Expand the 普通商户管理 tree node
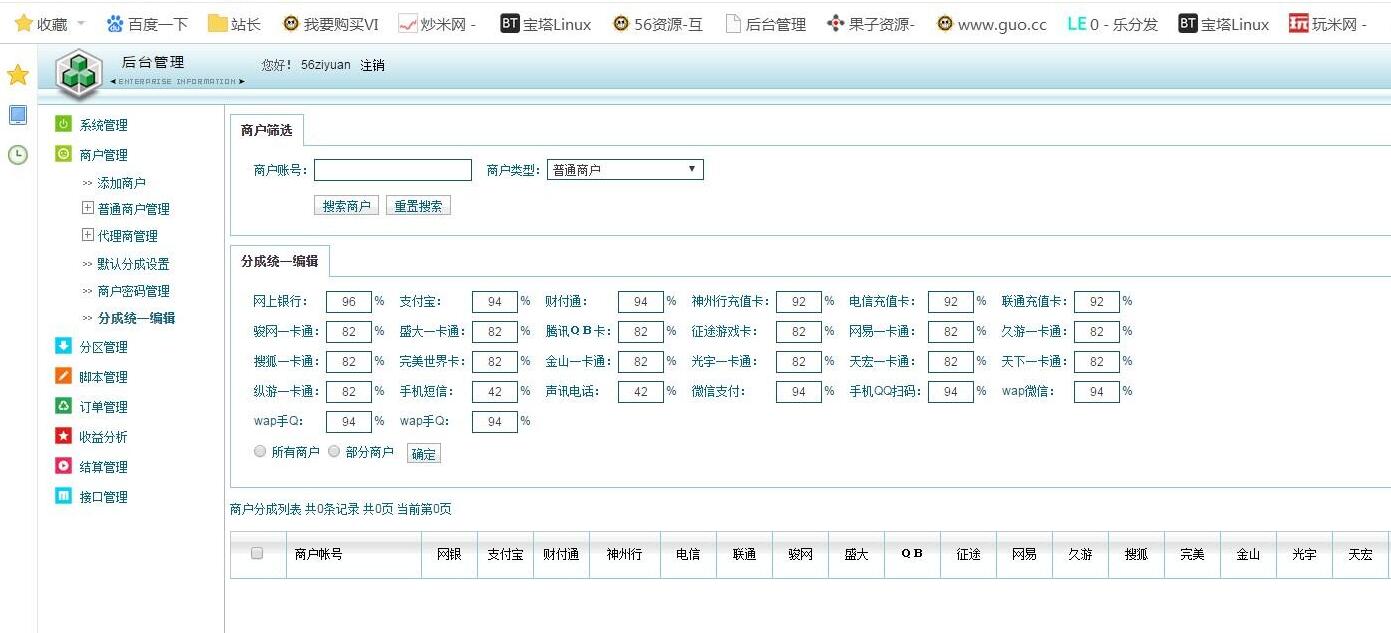Viewport: 1391px width, 633px height. 88,208
